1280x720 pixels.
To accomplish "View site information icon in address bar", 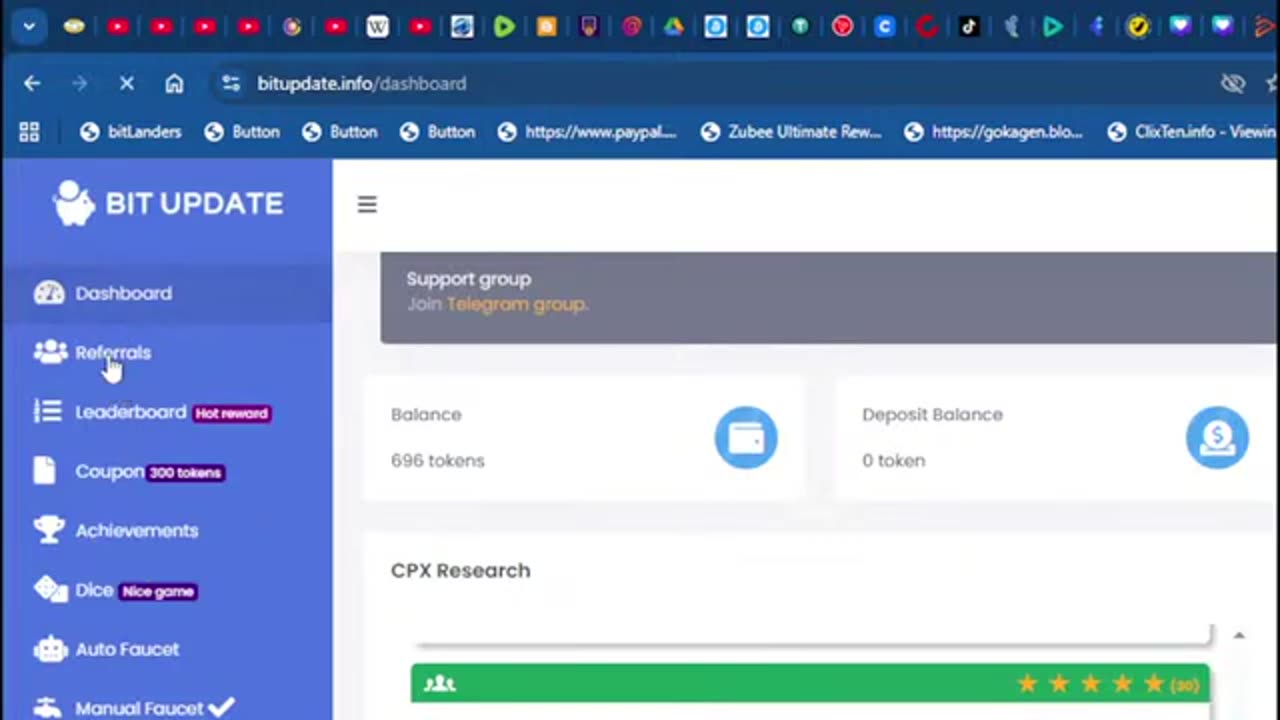I will tap(231, 84).
